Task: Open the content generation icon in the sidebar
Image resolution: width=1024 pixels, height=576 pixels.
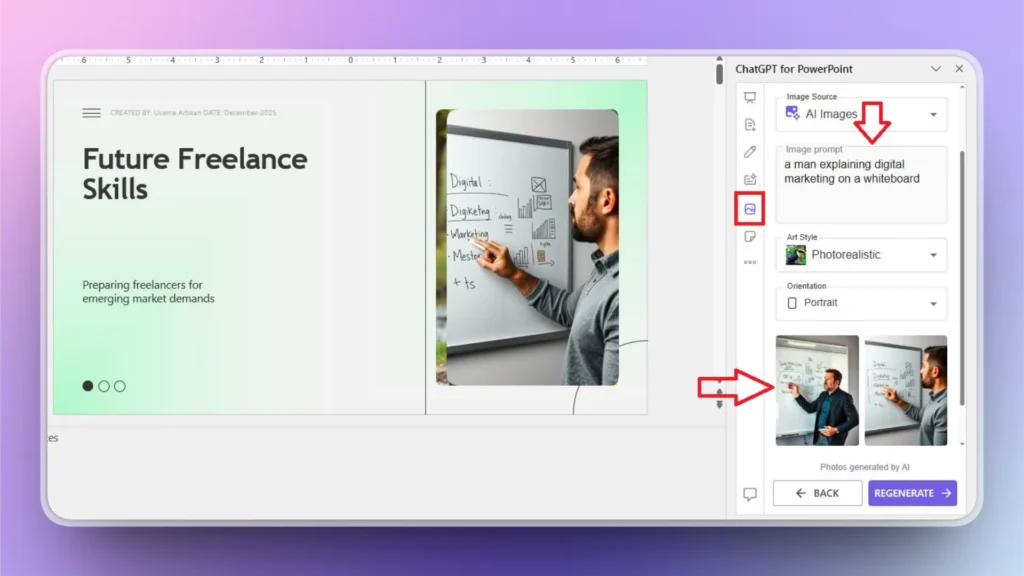Action: click(751, 180)
